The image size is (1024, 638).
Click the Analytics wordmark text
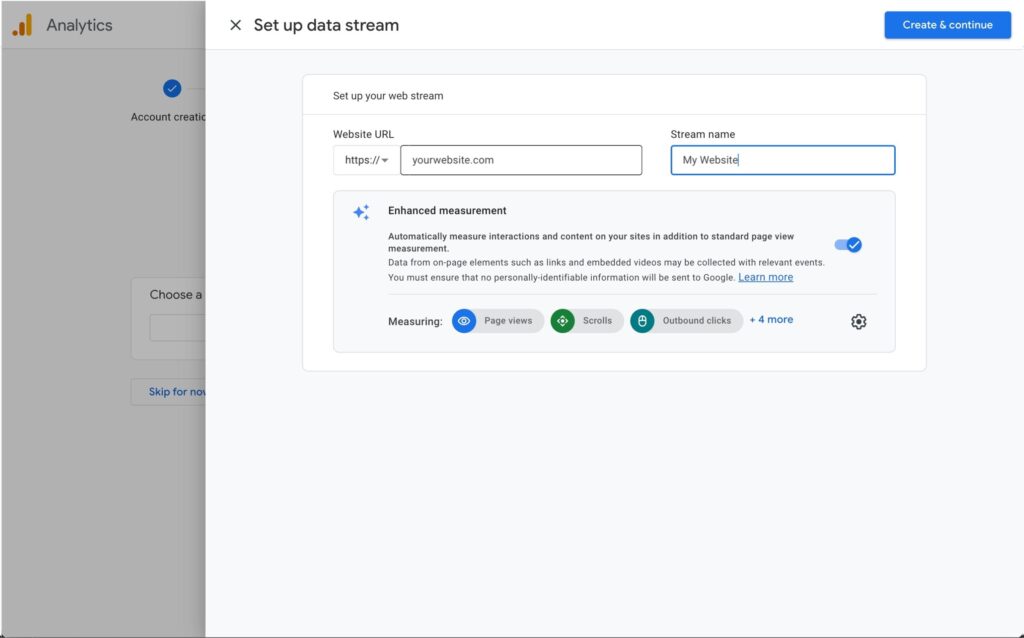[79, 25]
